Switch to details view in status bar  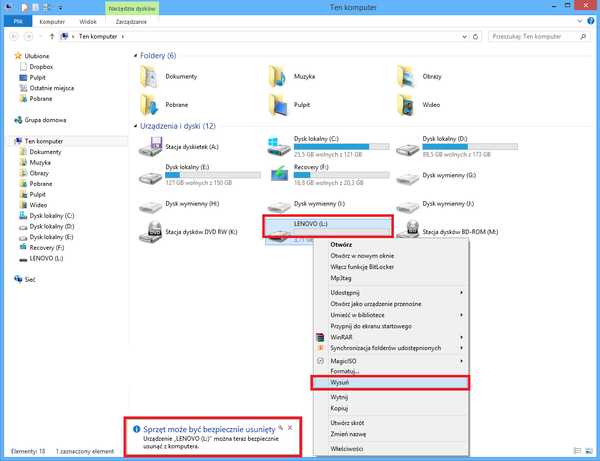coord(578,451)
